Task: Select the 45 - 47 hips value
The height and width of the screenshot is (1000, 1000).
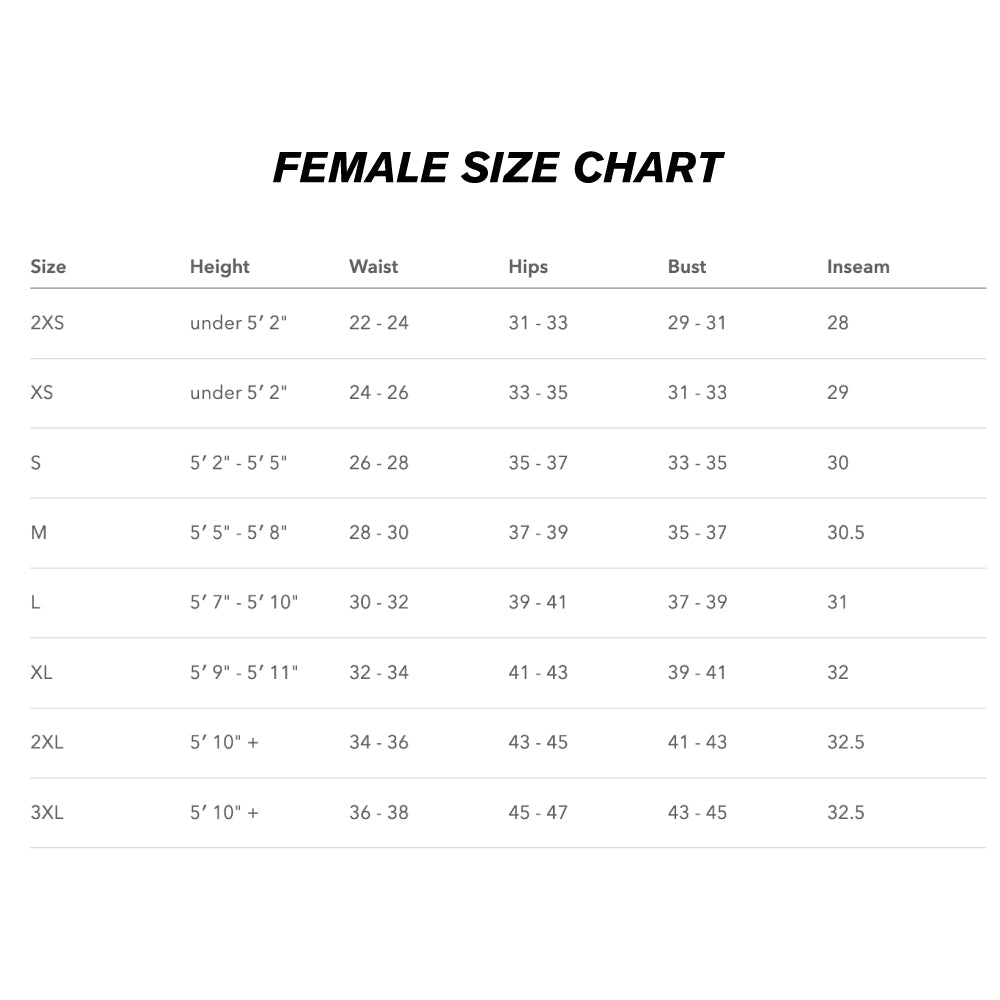Action: pyautogui.click(x=538, y=813)
